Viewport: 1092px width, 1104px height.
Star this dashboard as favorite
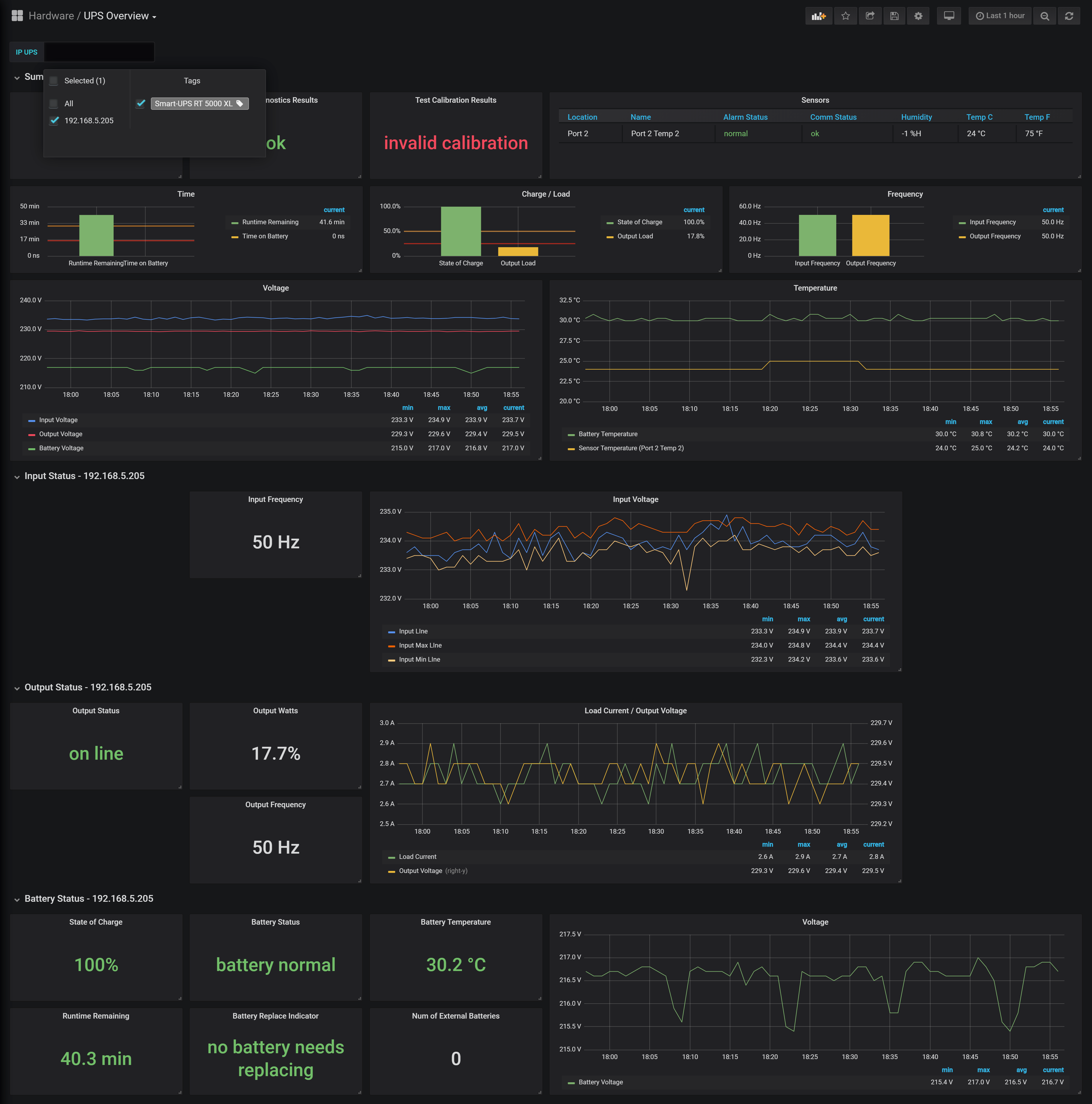pos(845,16)
